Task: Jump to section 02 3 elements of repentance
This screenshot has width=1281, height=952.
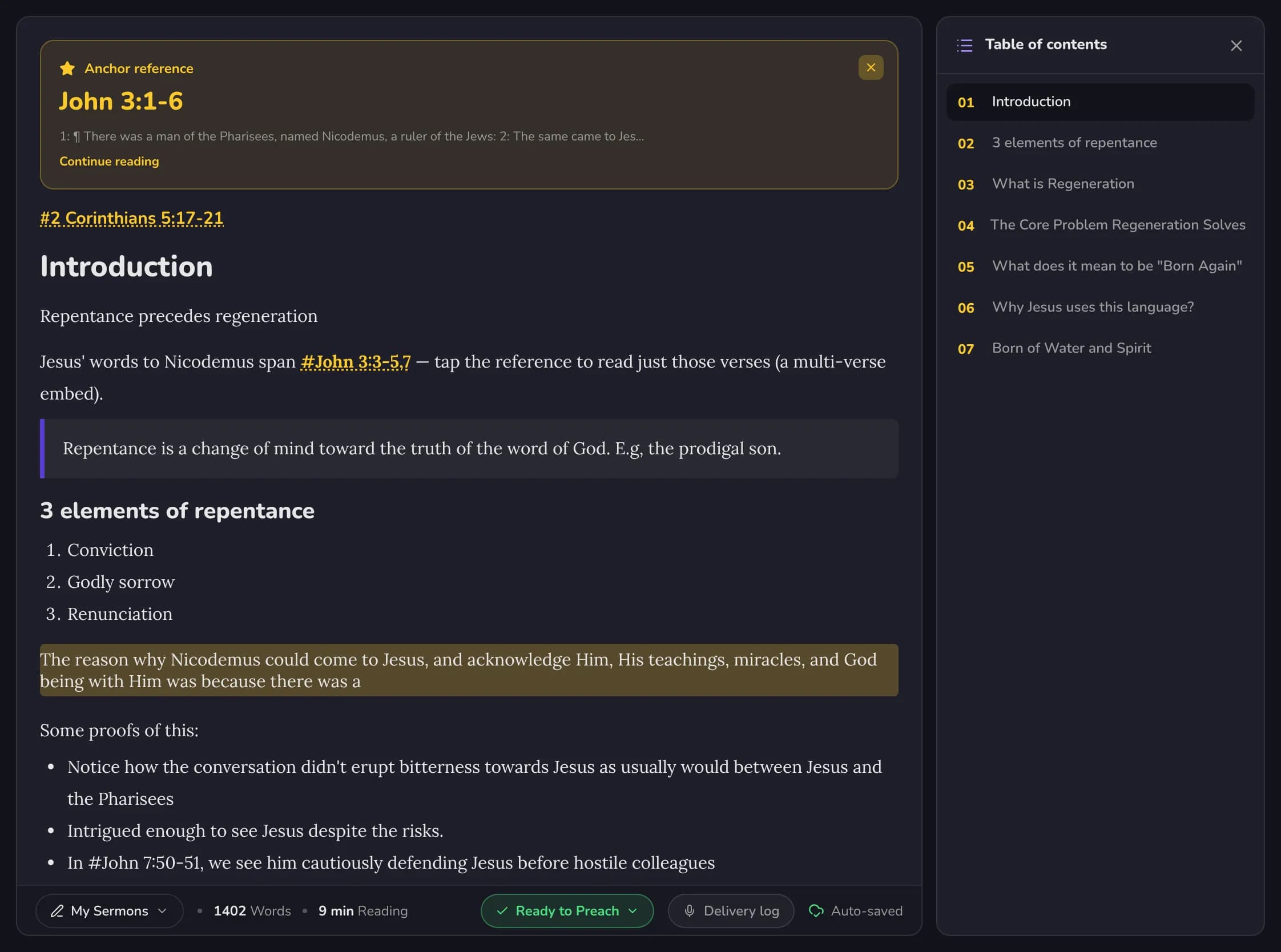Action: pos(1100,143)
